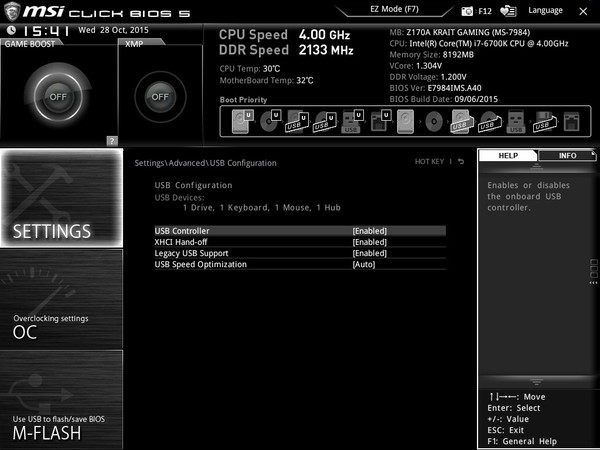
Task: Toggle the XMP OFF button
Action: click(x=160, y=97)
